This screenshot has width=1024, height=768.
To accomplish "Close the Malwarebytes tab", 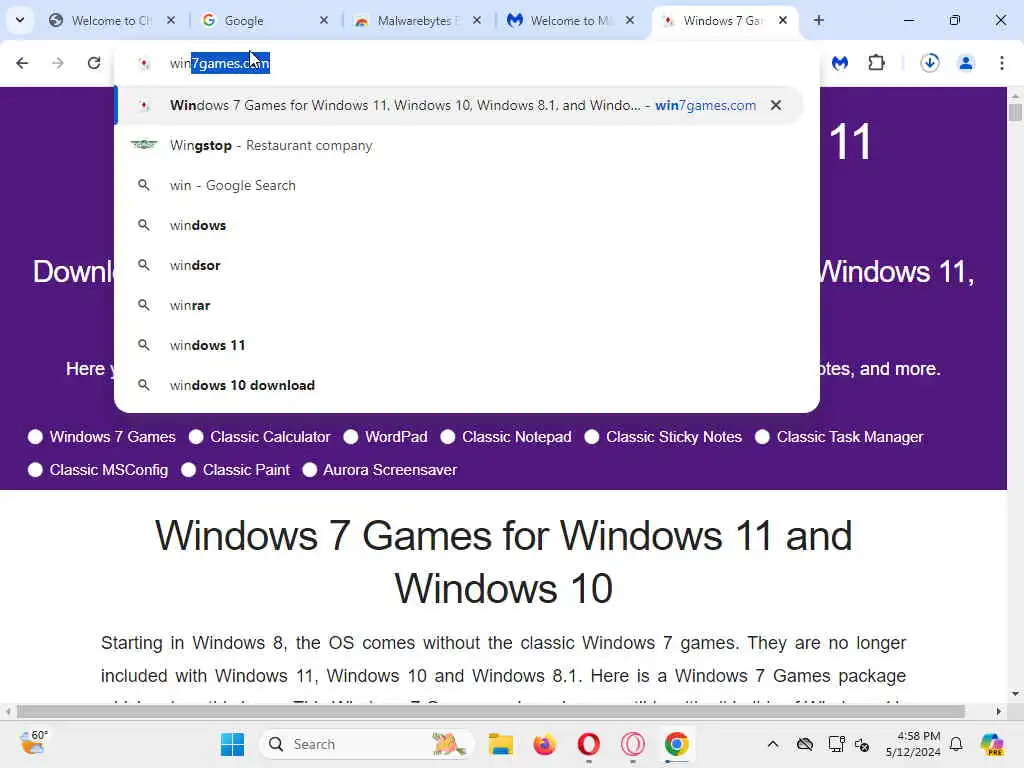I will (477, 20).
